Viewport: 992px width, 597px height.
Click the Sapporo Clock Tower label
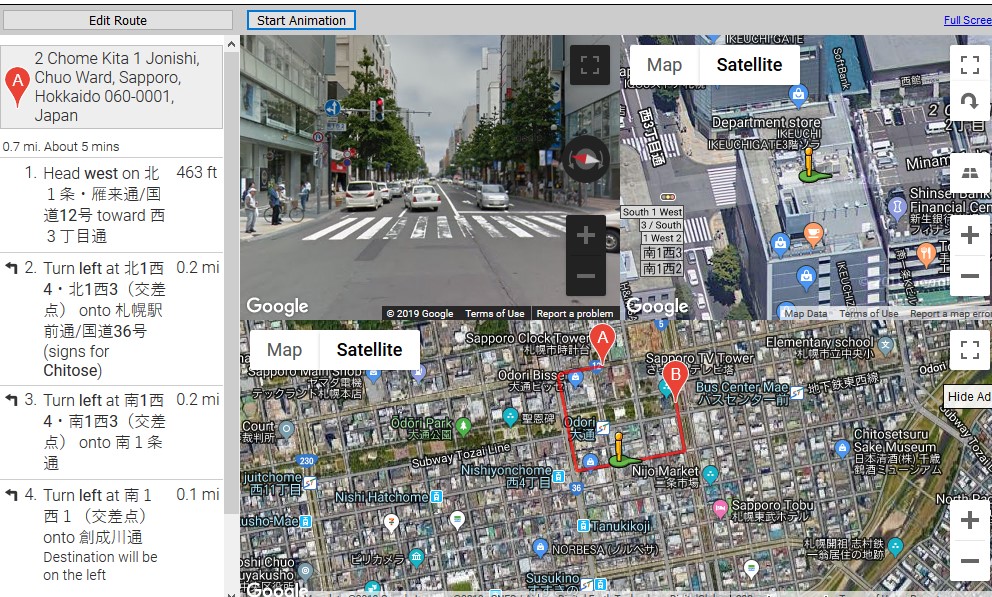click(x=528, y=342)
